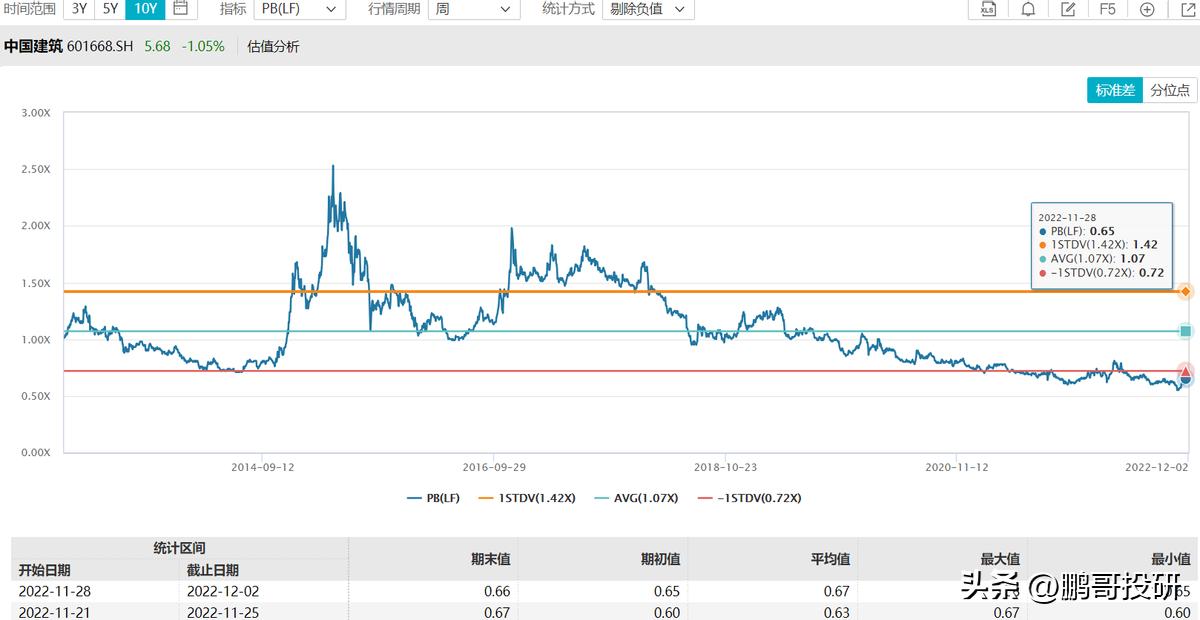
Task: Click the plus circle icon
Action: click(1146, 9)
